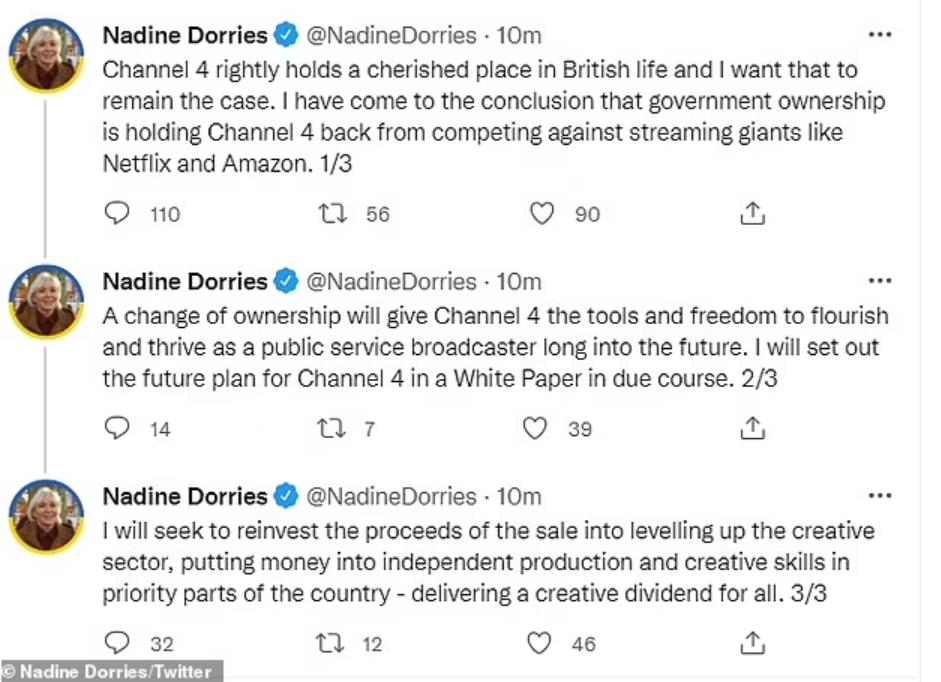Viewport: 941px width, 682px height.
Task: Open Nadine Dorries profile name on first tweet
Action: pos(185,36)
